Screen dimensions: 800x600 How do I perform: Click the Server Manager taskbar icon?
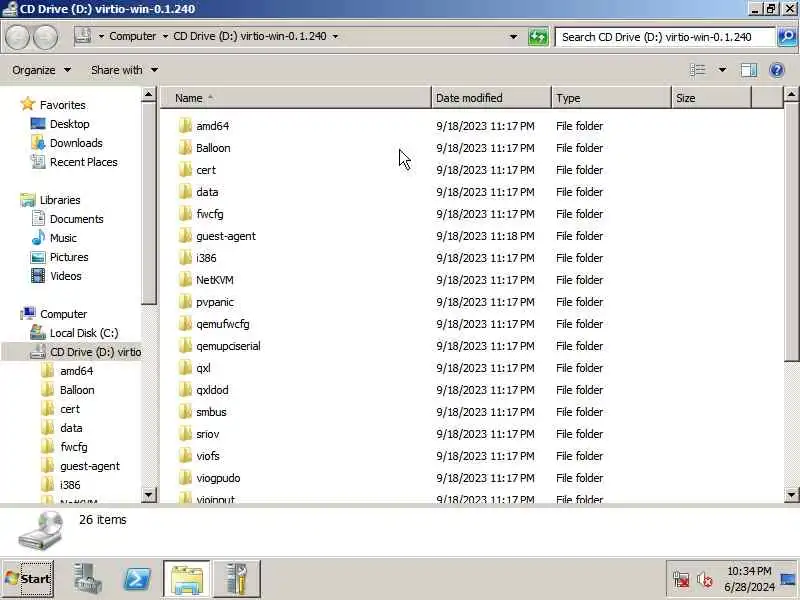click(87, 579)
